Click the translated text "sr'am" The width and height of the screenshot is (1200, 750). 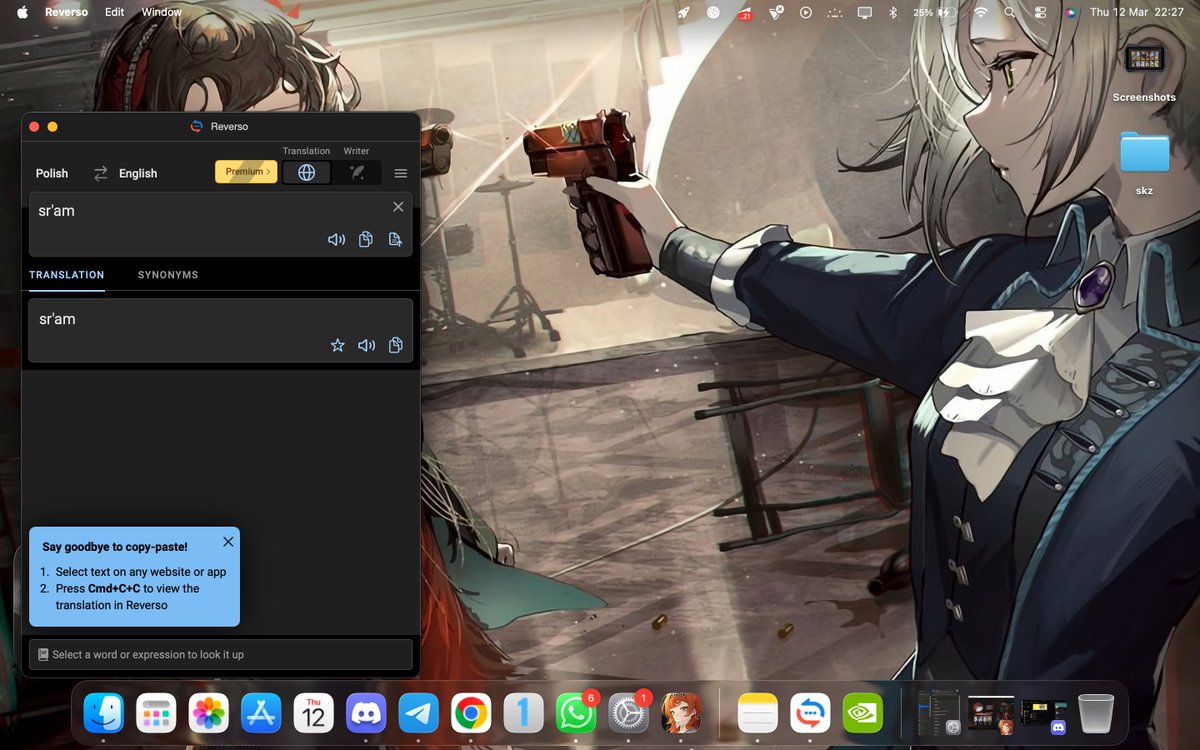57,319
